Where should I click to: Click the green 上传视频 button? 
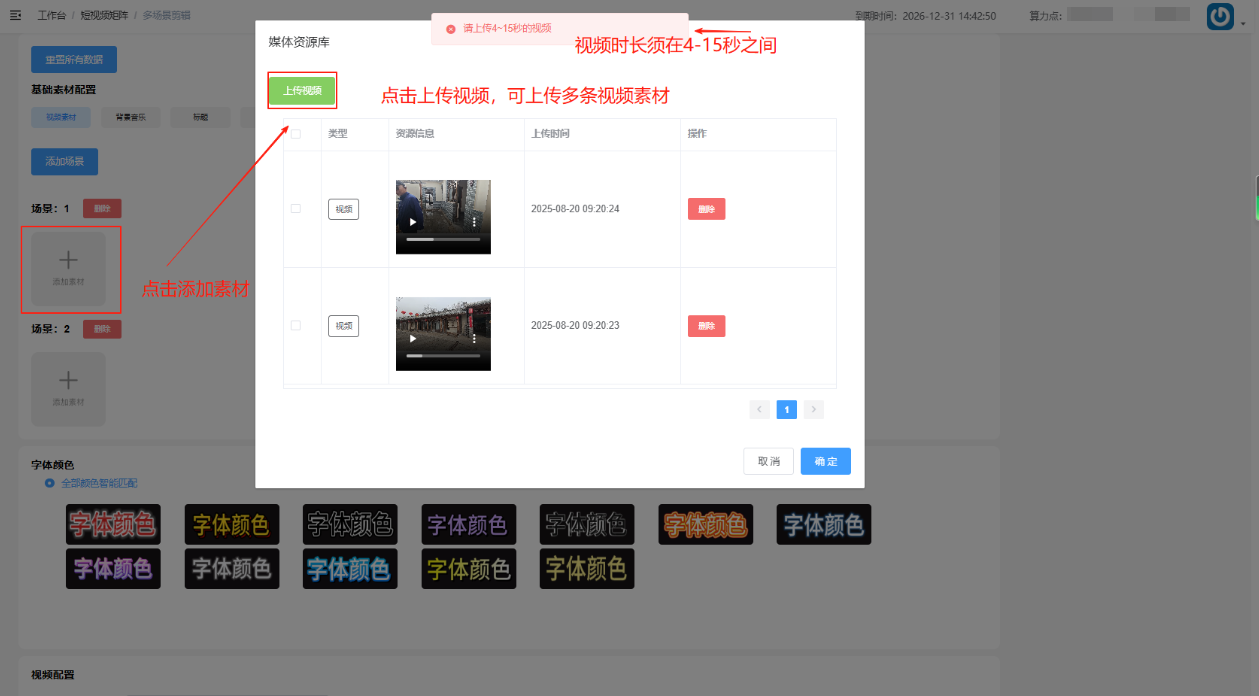pyautogui.click(x=302, y=91)
